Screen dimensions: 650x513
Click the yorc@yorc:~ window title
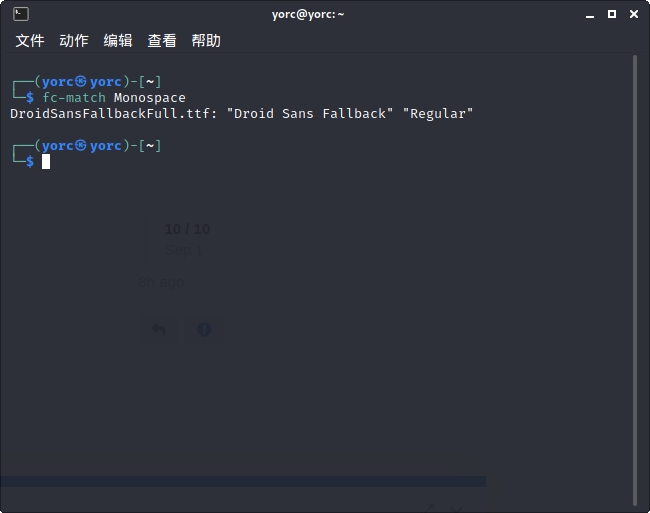308,14
